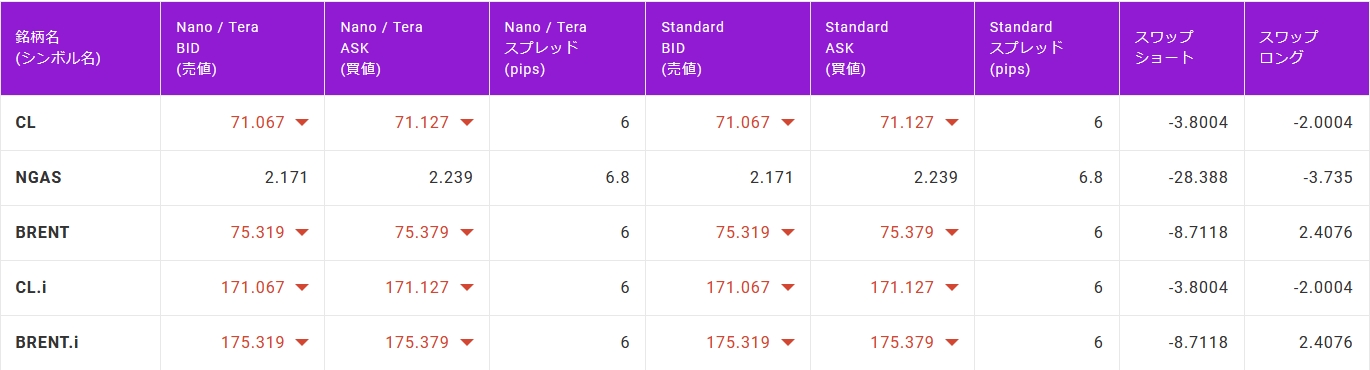Click NGAS swap short value -28.388
1370x370 pixels.
click(1198, 178)
